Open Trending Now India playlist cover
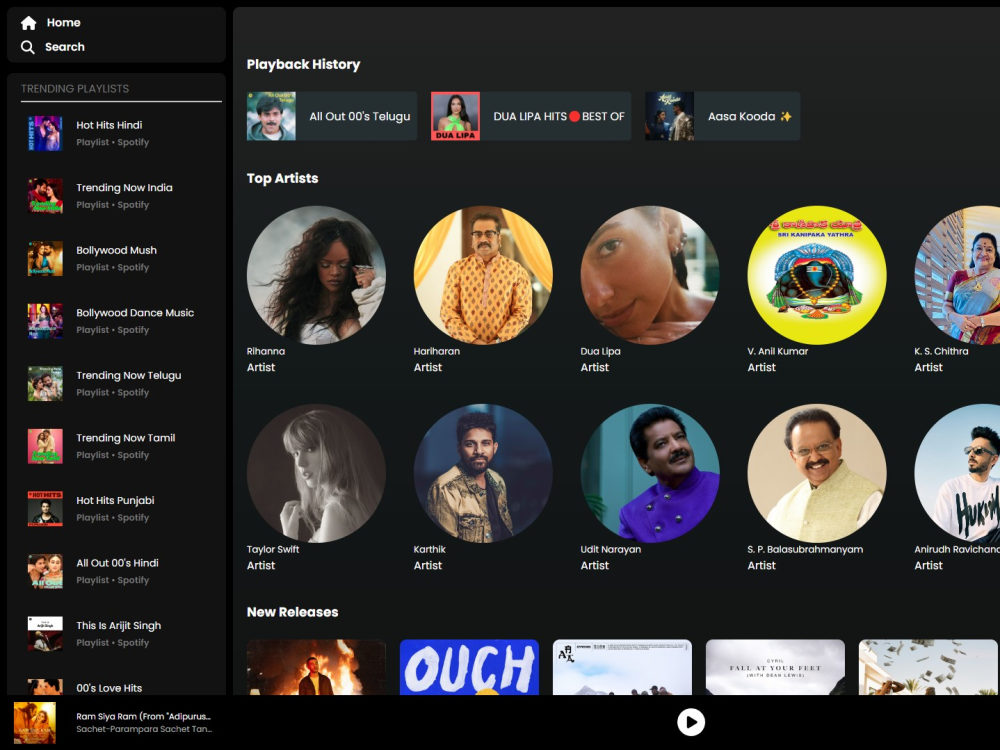Viewport: 1000px width, 750px height. click(45, 196)
